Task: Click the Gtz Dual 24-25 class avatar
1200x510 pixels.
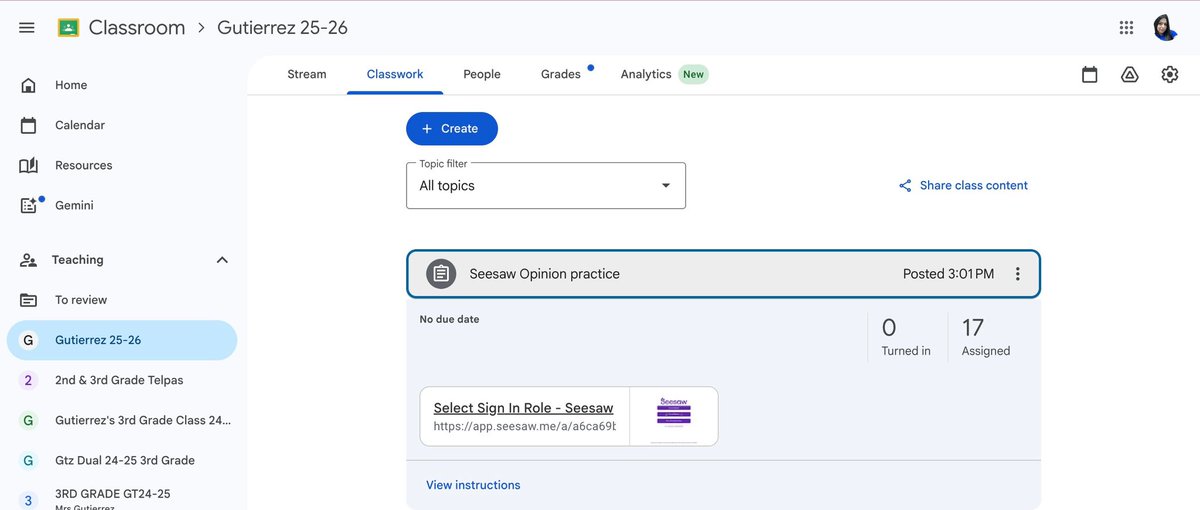Action: tap(28, 460)
